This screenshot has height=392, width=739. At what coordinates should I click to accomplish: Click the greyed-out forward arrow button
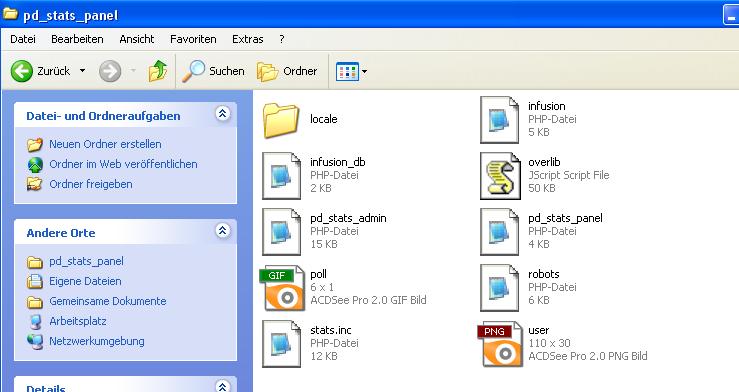click(110, 71)
